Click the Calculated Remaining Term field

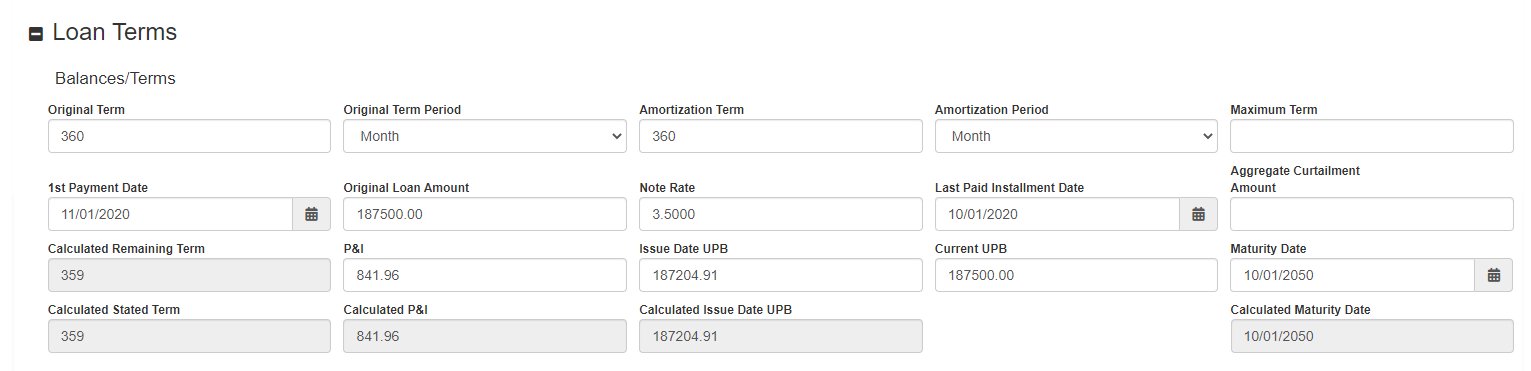click(x=189, y=275)
